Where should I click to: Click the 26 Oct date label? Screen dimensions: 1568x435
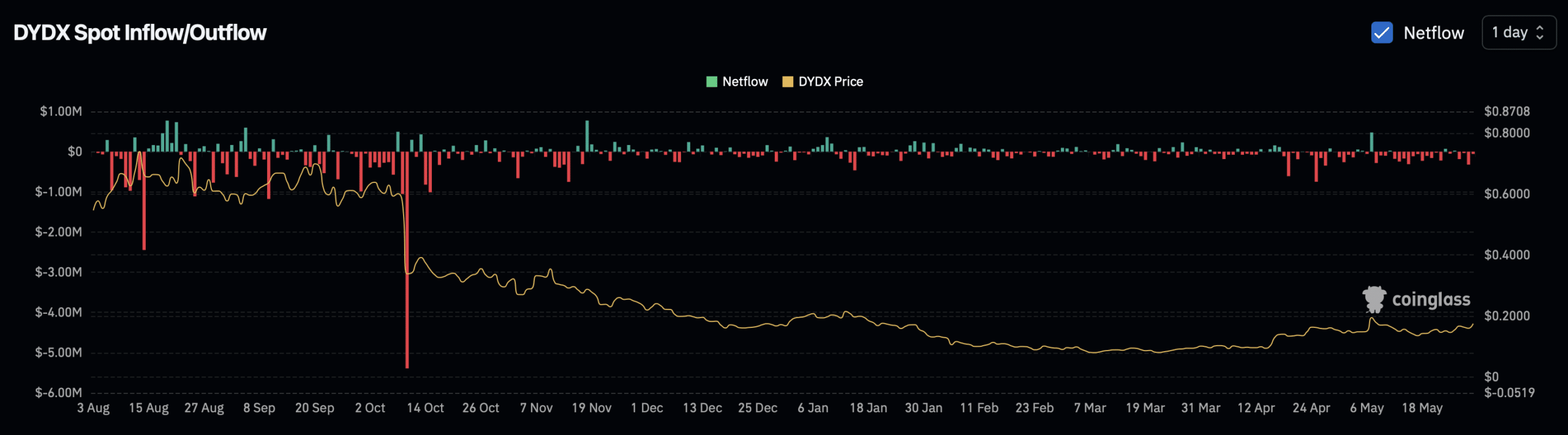tap(481, 408)
